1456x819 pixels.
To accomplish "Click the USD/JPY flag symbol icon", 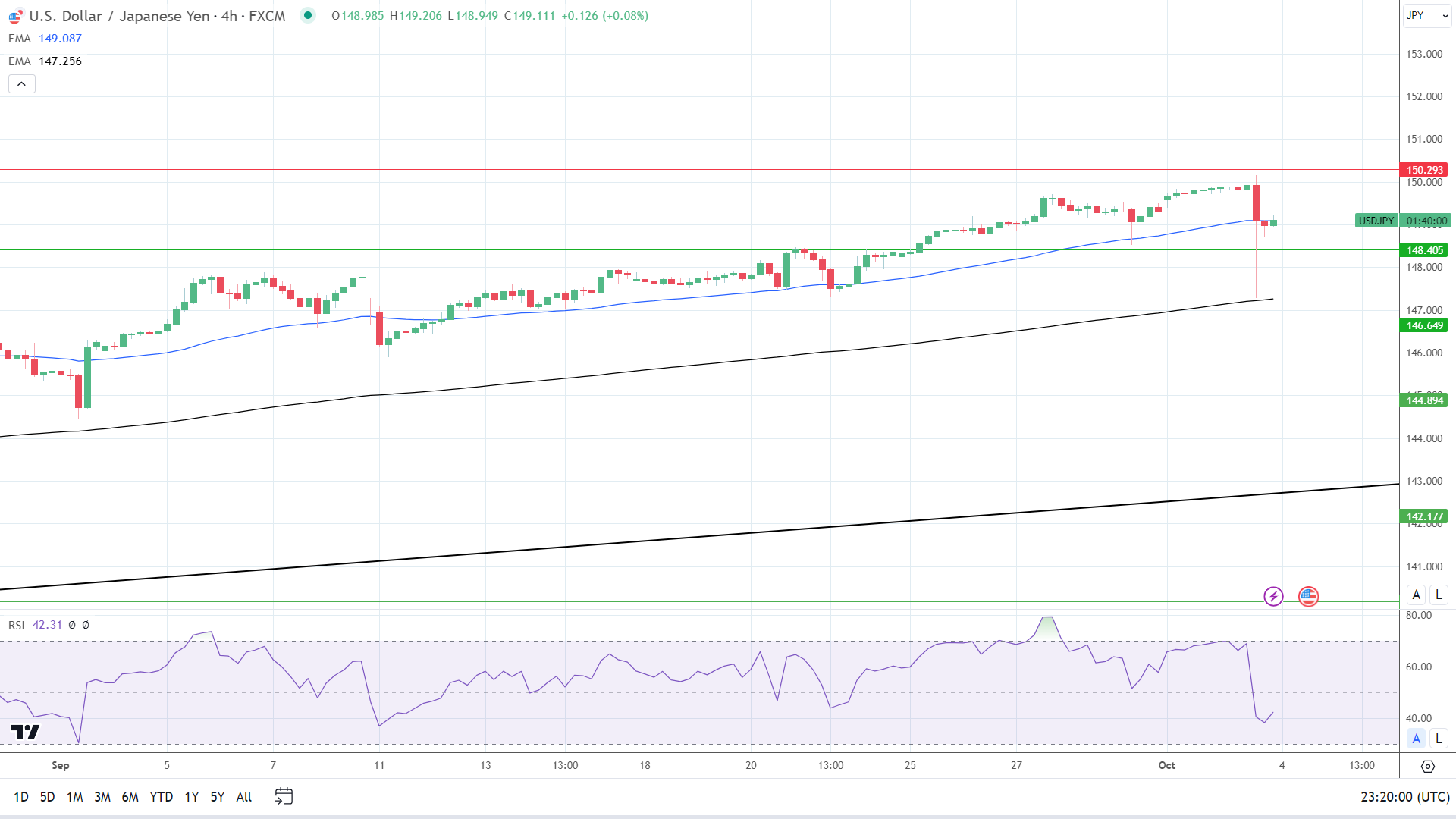I will pyautogui.click(x=15, y=16).
